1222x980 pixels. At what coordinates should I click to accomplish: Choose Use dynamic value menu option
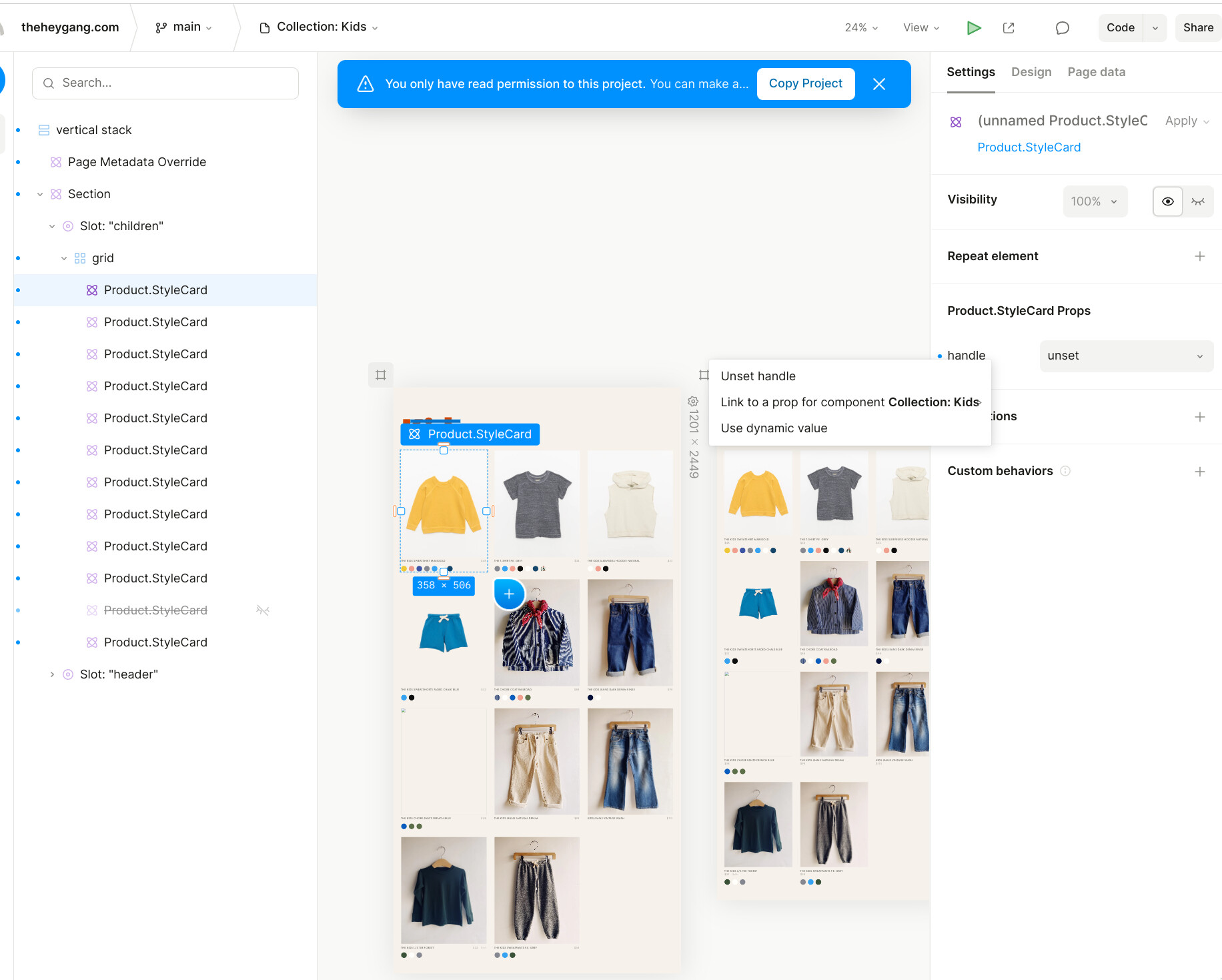click(774, 428)
